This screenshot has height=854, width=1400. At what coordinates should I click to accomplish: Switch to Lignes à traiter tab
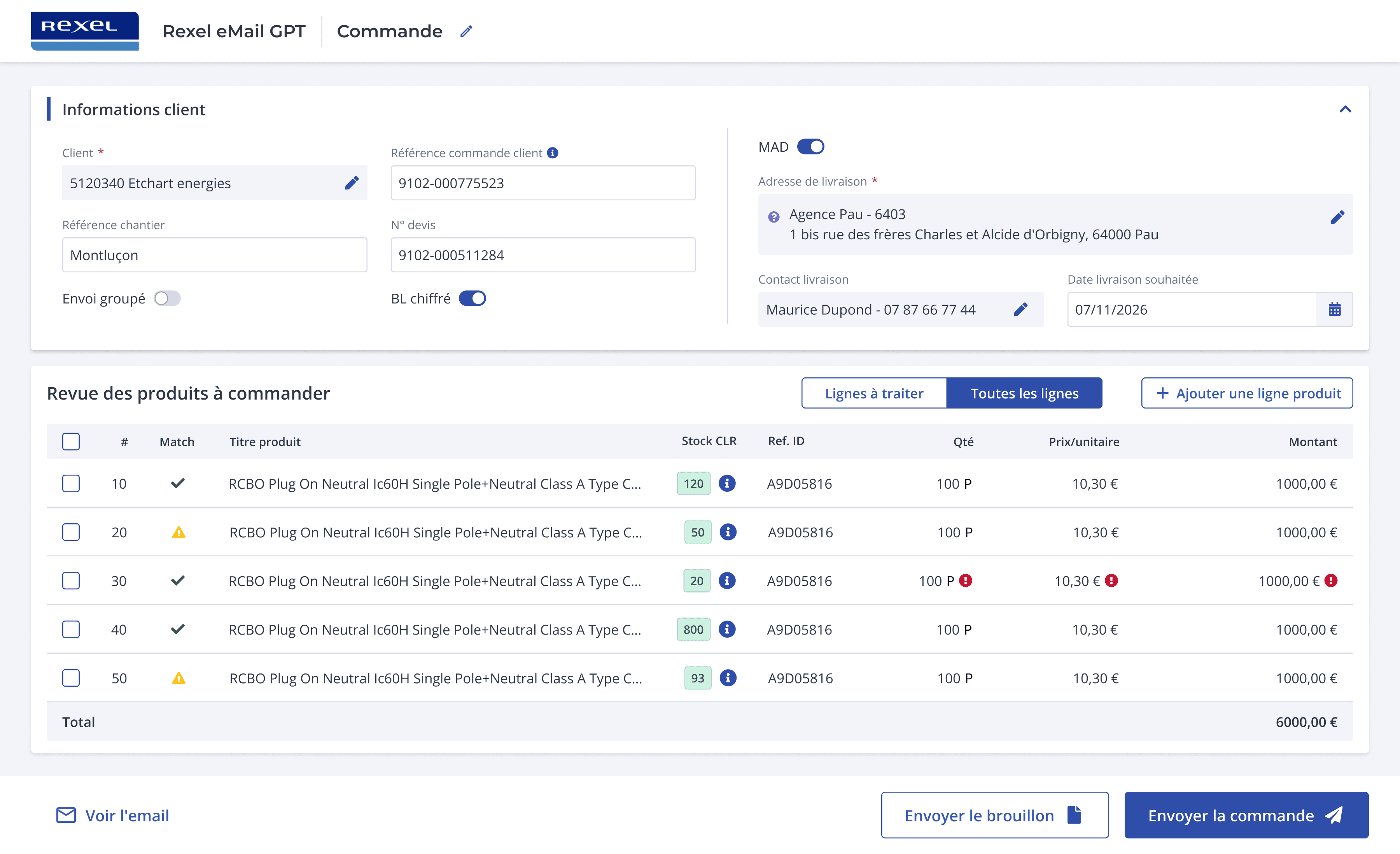click(x=874, y=393)
